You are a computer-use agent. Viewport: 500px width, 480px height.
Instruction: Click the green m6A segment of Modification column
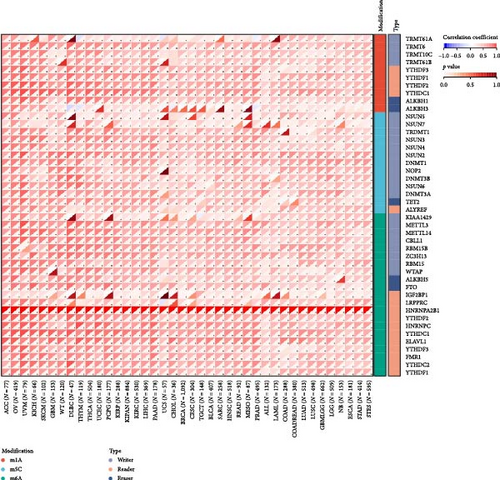(379, 294)
